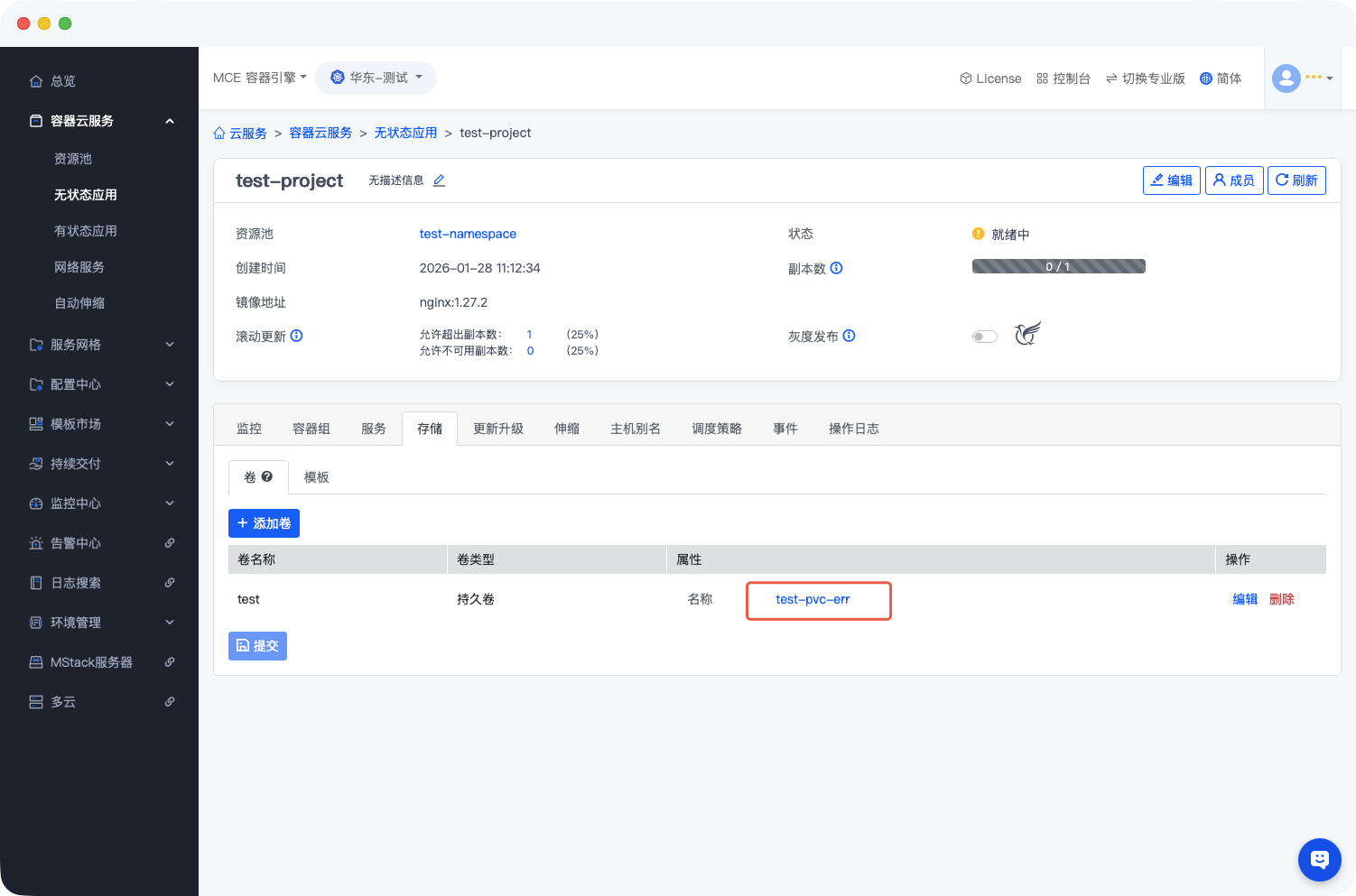Click the 添加卷 button

click(x=264, y=523)
